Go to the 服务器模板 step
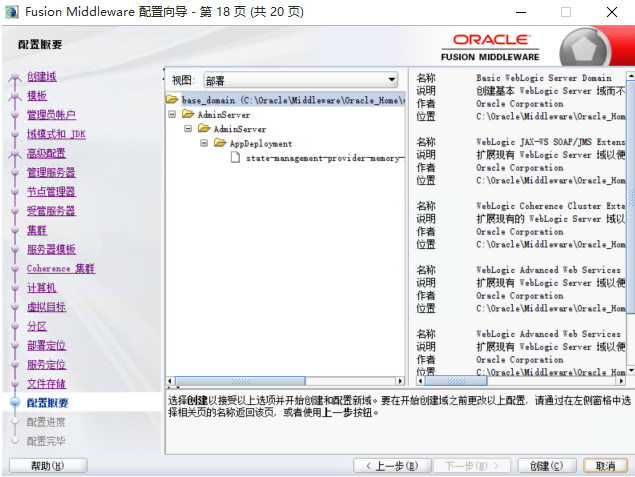Screen dimensions: 635x477 pyautogui.click(x=51, y=249)
